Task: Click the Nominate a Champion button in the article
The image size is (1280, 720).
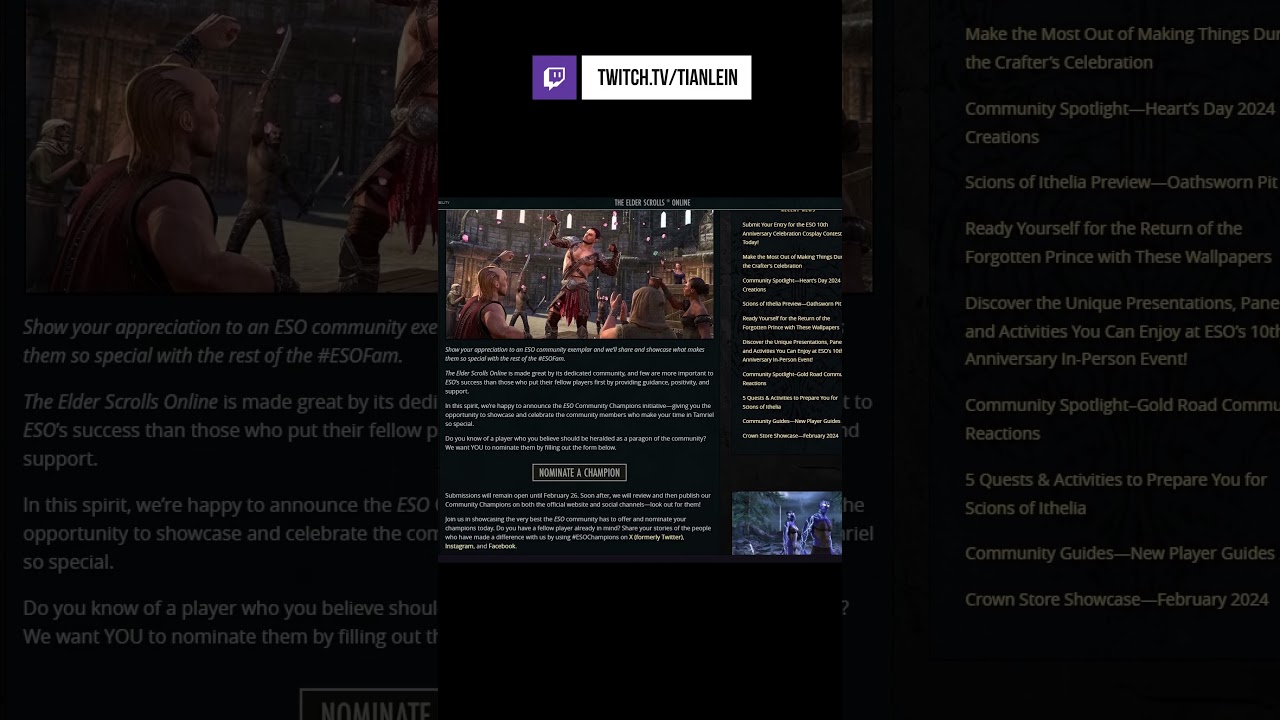Action: 580,473
